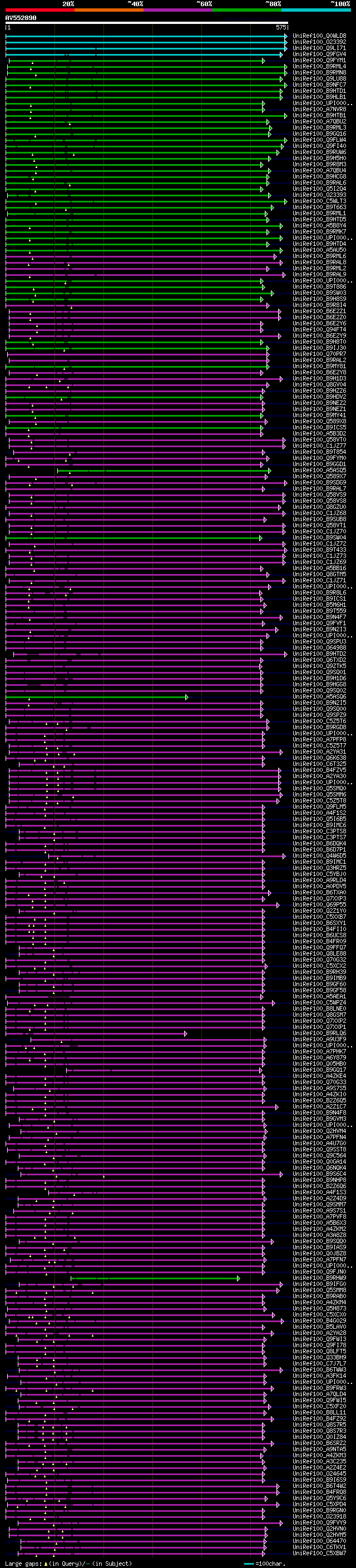Image resolution: width=356 pixels, height=1568 pixels.
Task: Select hit UniRef100_B9HTD2
Action: pos(319,654)
